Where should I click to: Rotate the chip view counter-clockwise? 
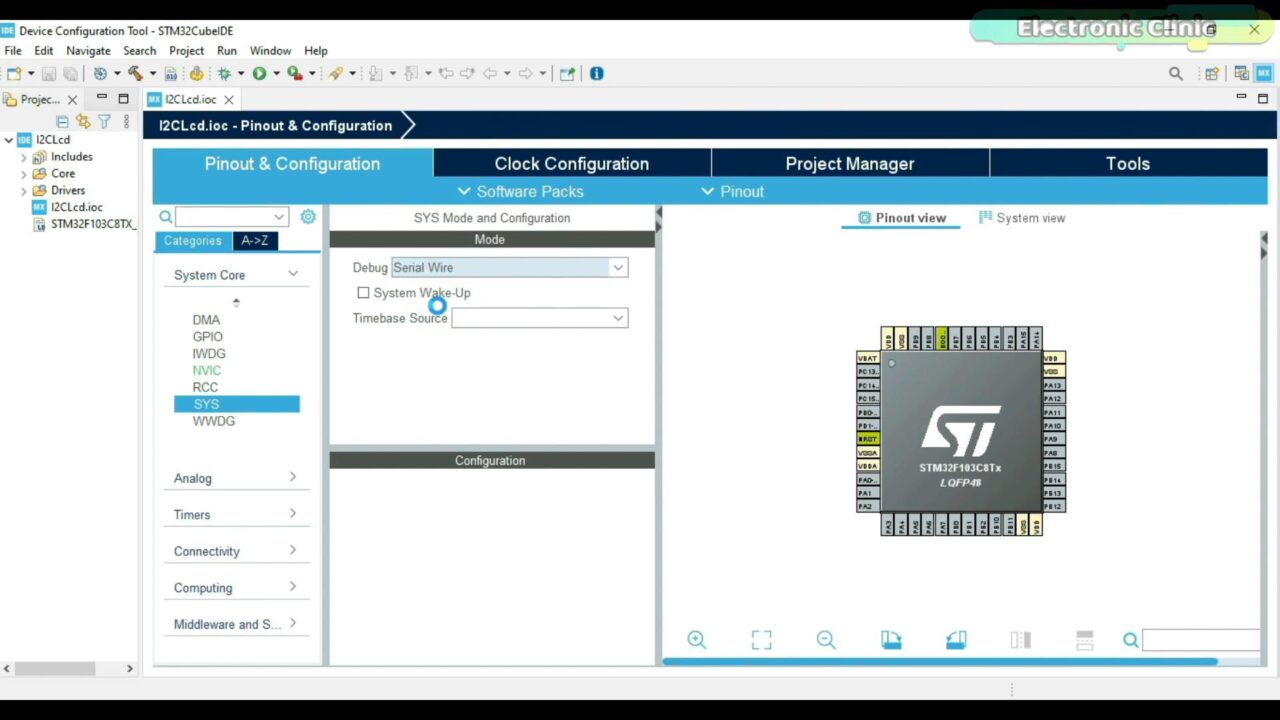pyautogui.click(x=956, y=640)
